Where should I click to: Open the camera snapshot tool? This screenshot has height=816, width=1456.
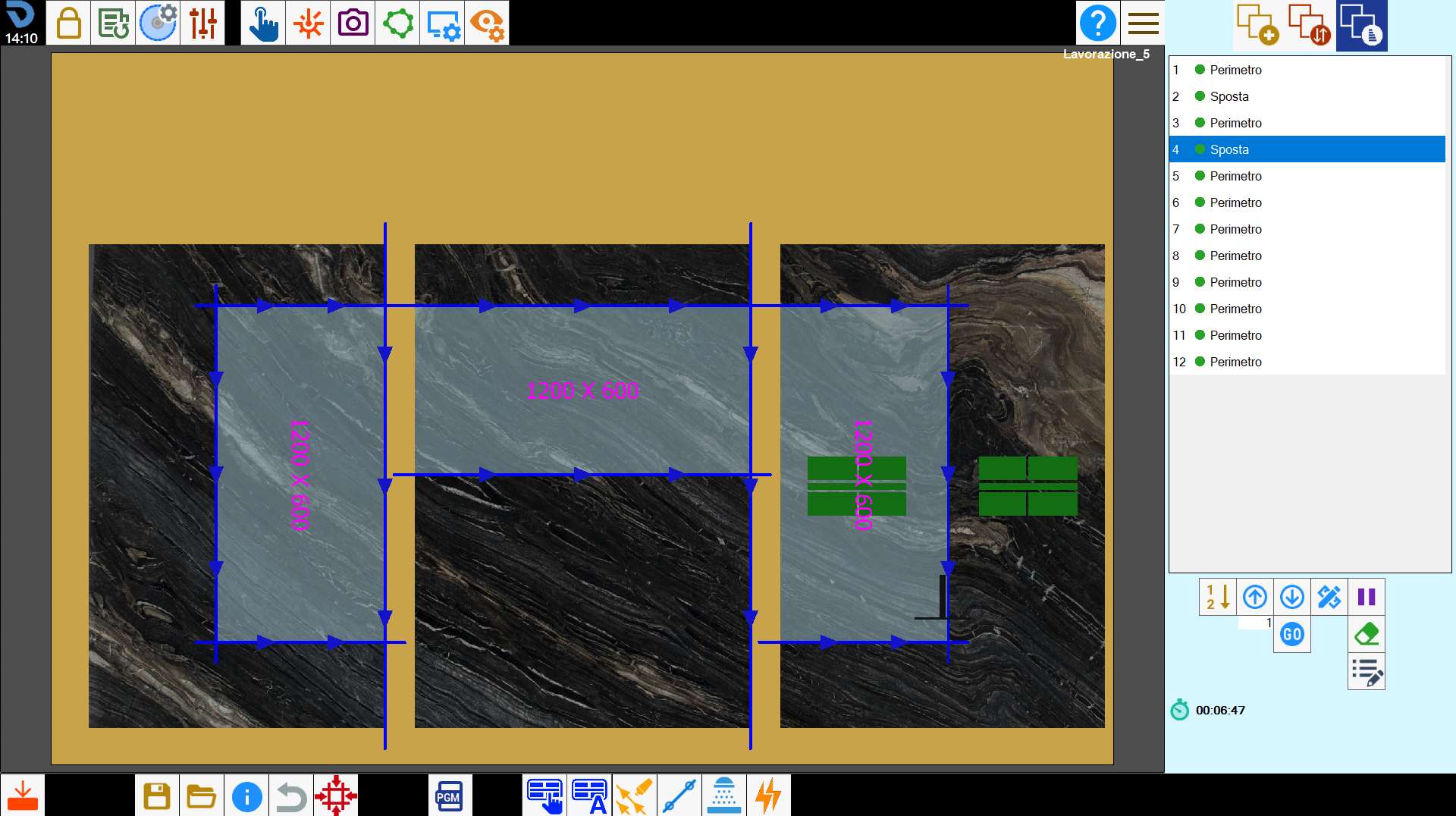point(353,23)
